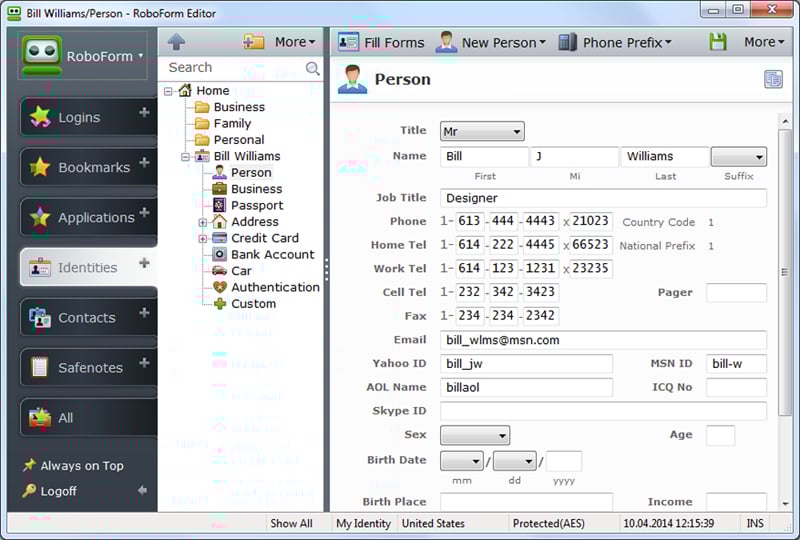
Task: Click the plus icon next to Safenotes
Action: tap(144, 363)
